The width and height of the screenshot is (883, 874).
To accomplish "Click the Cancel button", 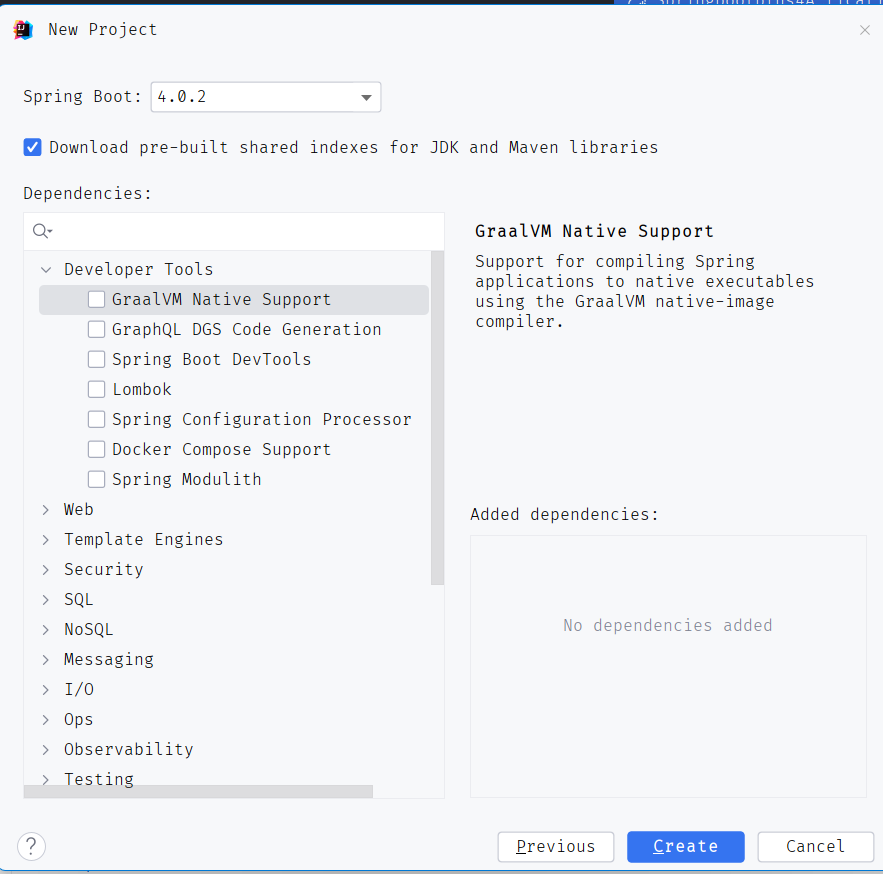I will (x=815, y=846).
